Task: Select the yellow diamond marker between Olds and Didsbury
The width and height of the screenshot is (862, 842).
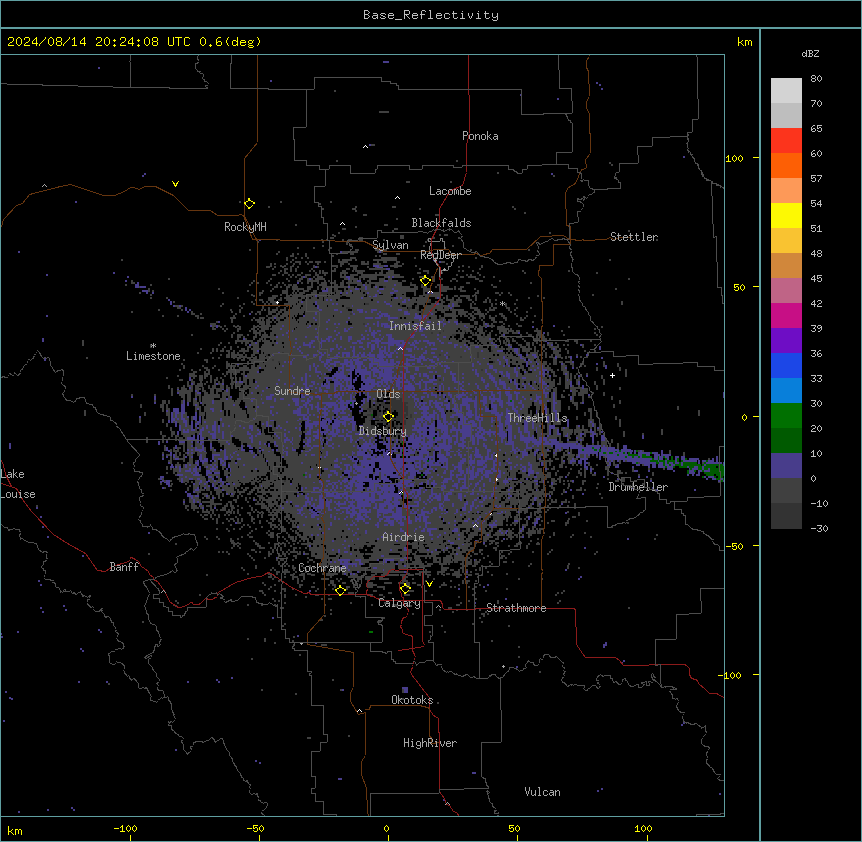Action: tap(389, 416)
